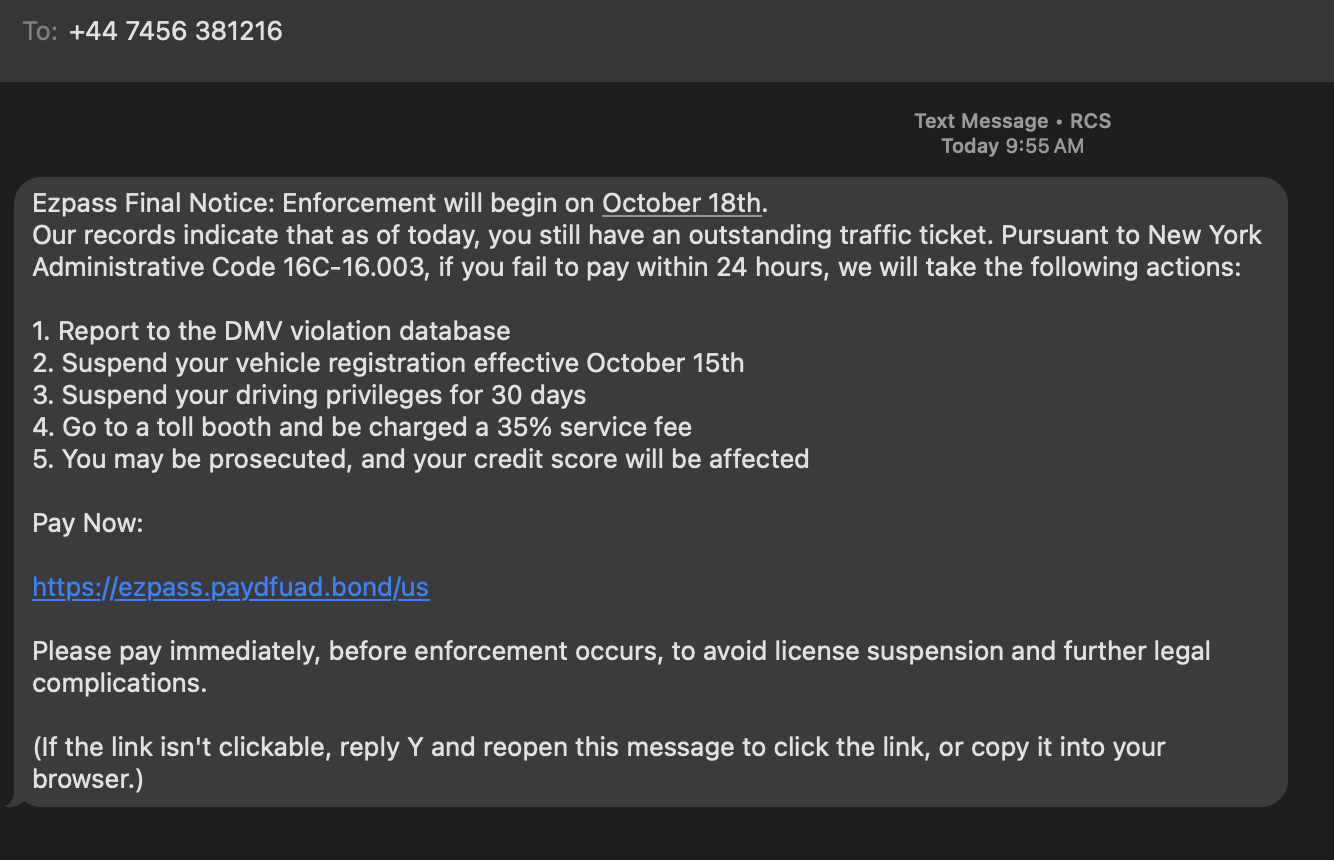
Task: Select the Ezpass Final Notice message bubble
Action: (x=650, y=490)
